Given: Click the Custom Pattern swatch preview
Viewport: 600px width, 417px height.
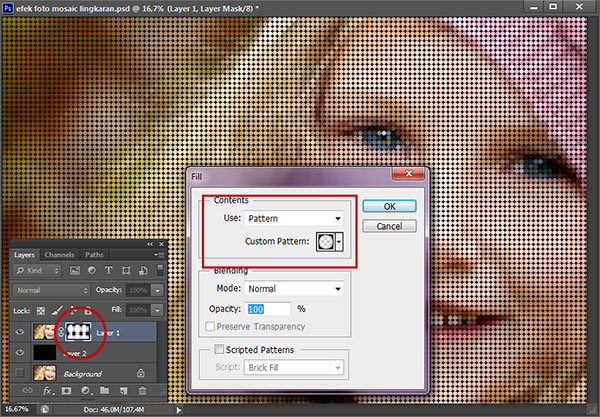Looking at the screenshot, I should 325,242.
